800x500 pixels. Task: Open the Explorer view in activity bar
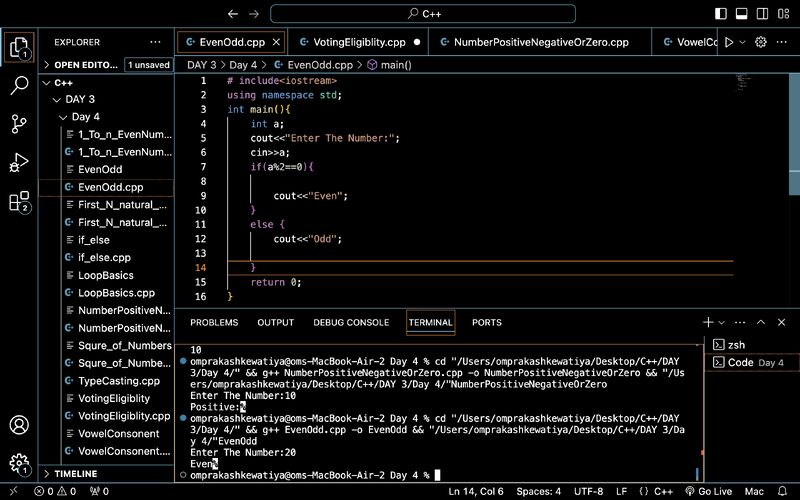click(19, 47)
